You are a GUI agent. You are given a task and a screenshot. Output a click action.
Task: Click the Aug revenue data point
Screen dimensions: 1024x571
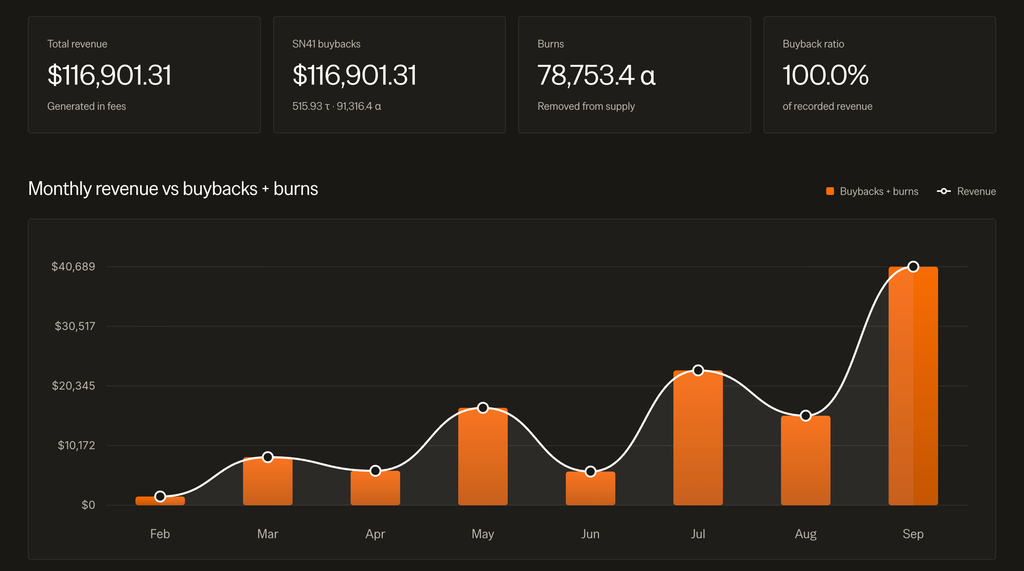805,416
